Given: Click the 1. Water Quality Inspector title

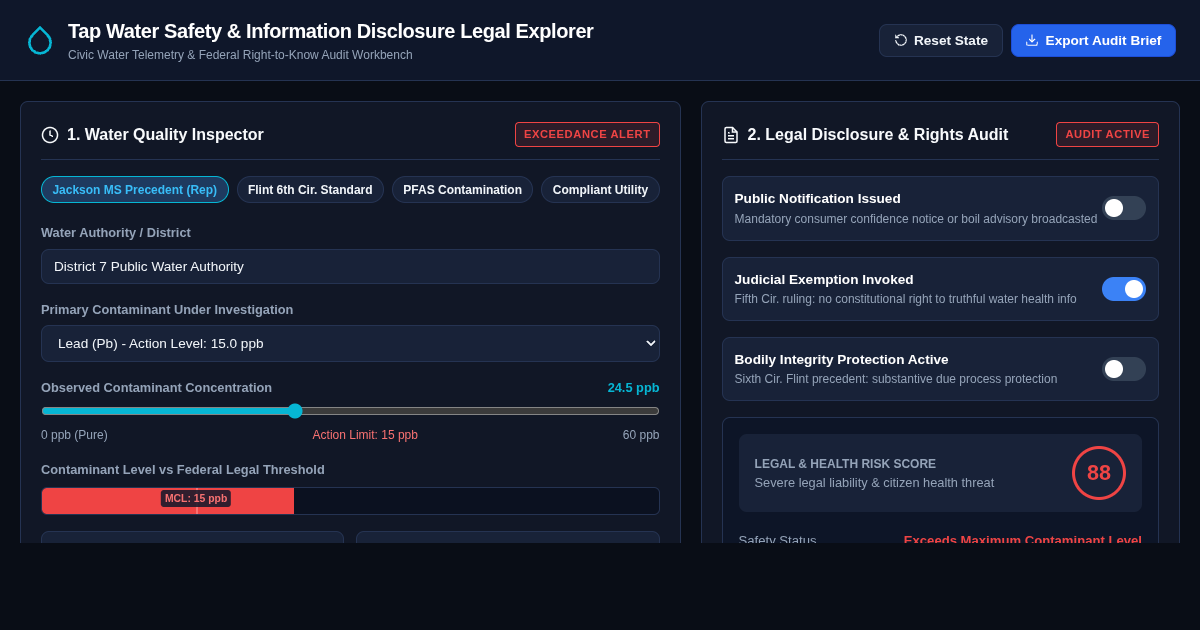Looking at the screenshot, I should [x=165, y=135].
